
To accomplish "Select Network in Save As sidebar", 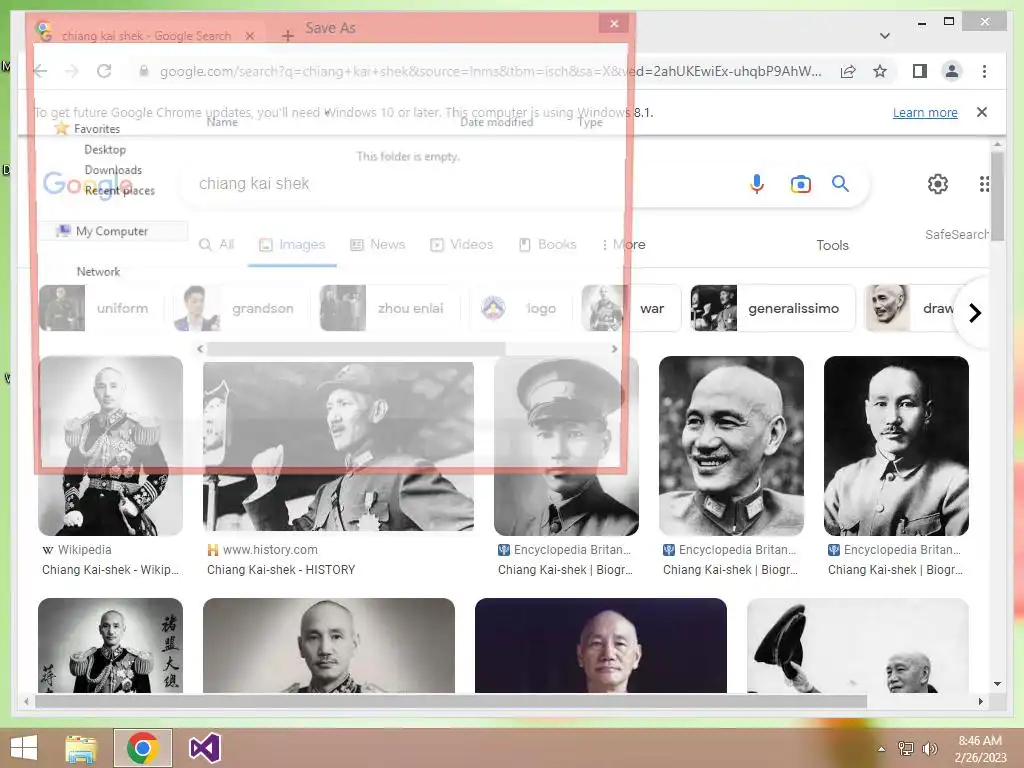I will 98,272.
